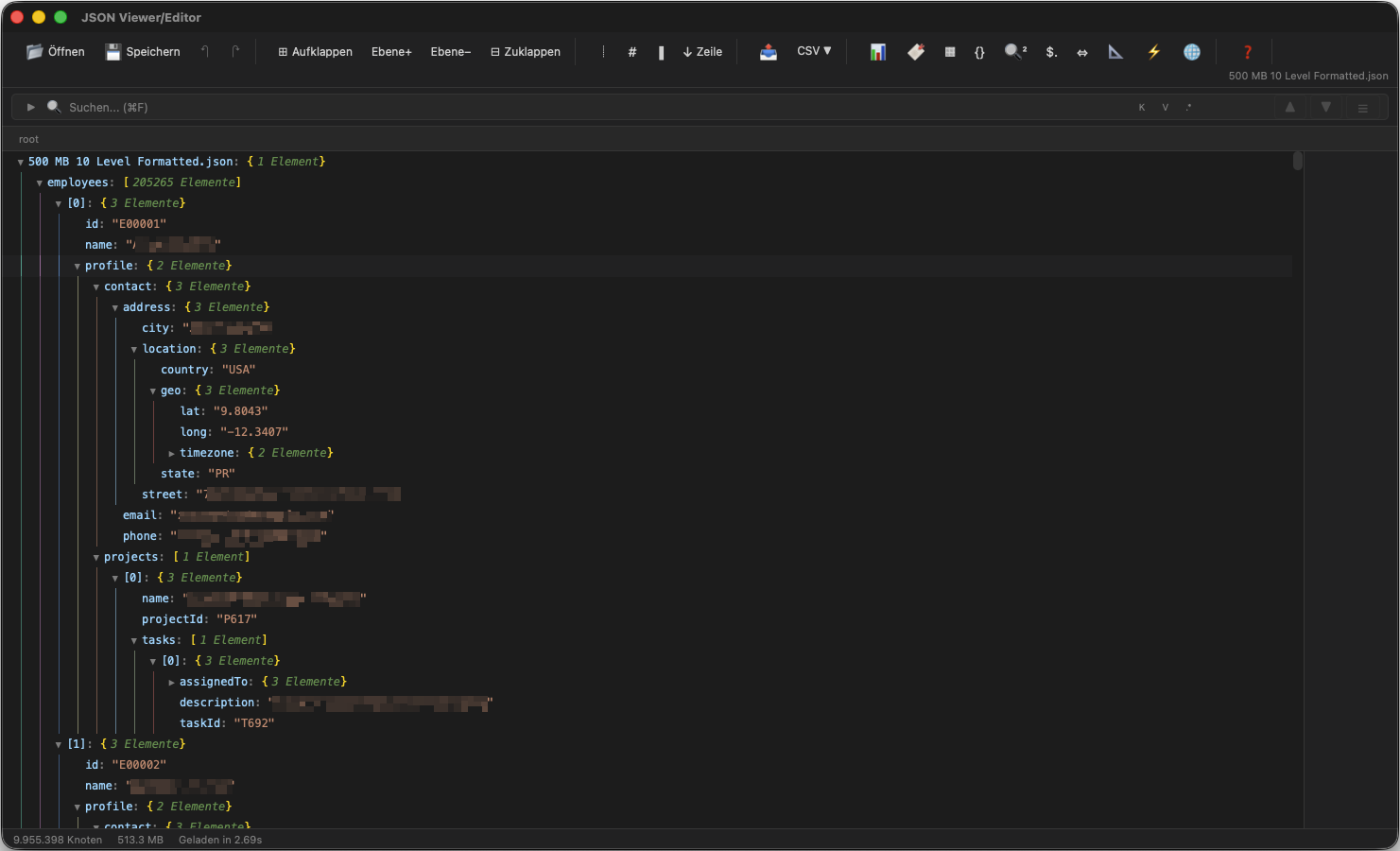Click the redo arrow icon
This screenshot has height=851, width=1400.
coord(235,52)
